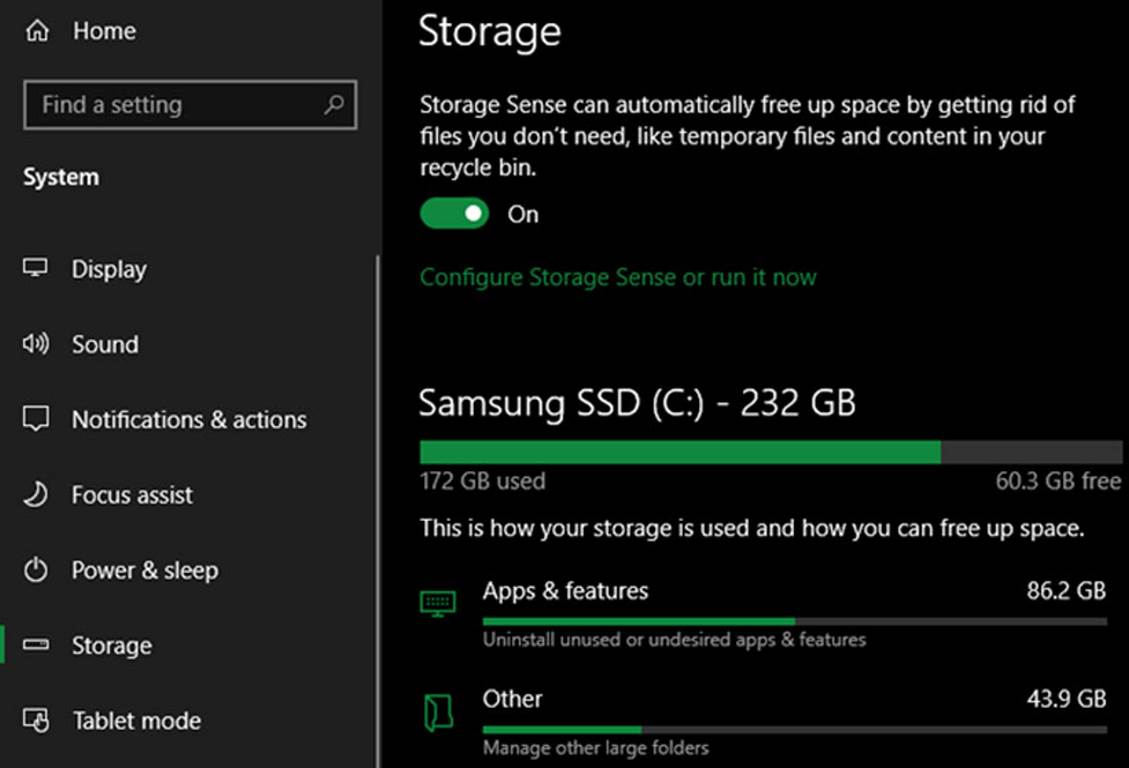
Task: Click the Focus assist moon icon
Action: point(36,495)
